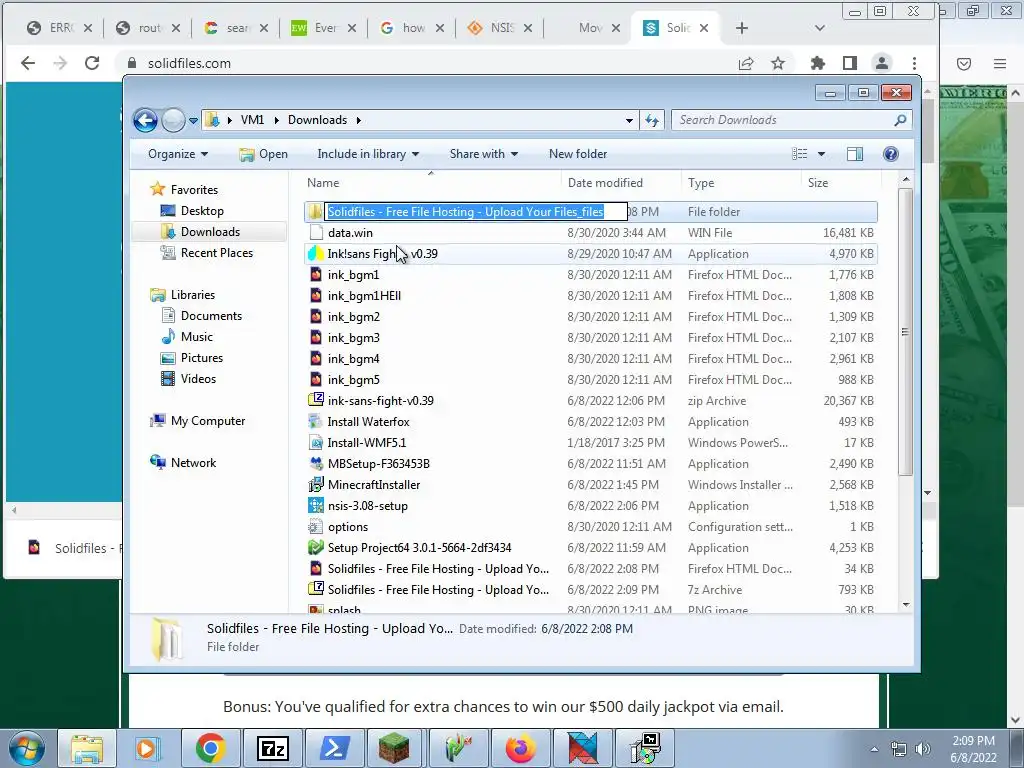Select the ink-sans-fight-v0.39 zip archive icon
The height and width of the screenshot is (768, 1024).
[316, 400]
